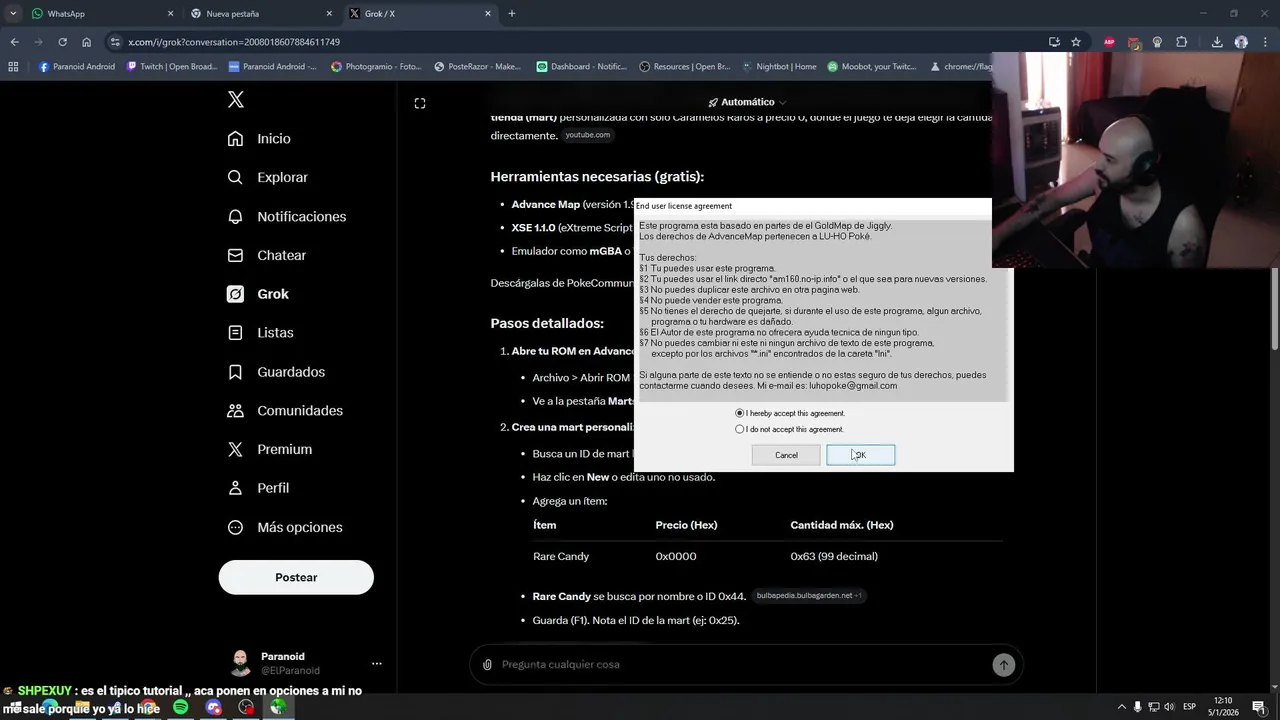The width and height of the screenshot is (1280, 720).
Task: Click the ABP extension icon
Action: point(1109,42)
